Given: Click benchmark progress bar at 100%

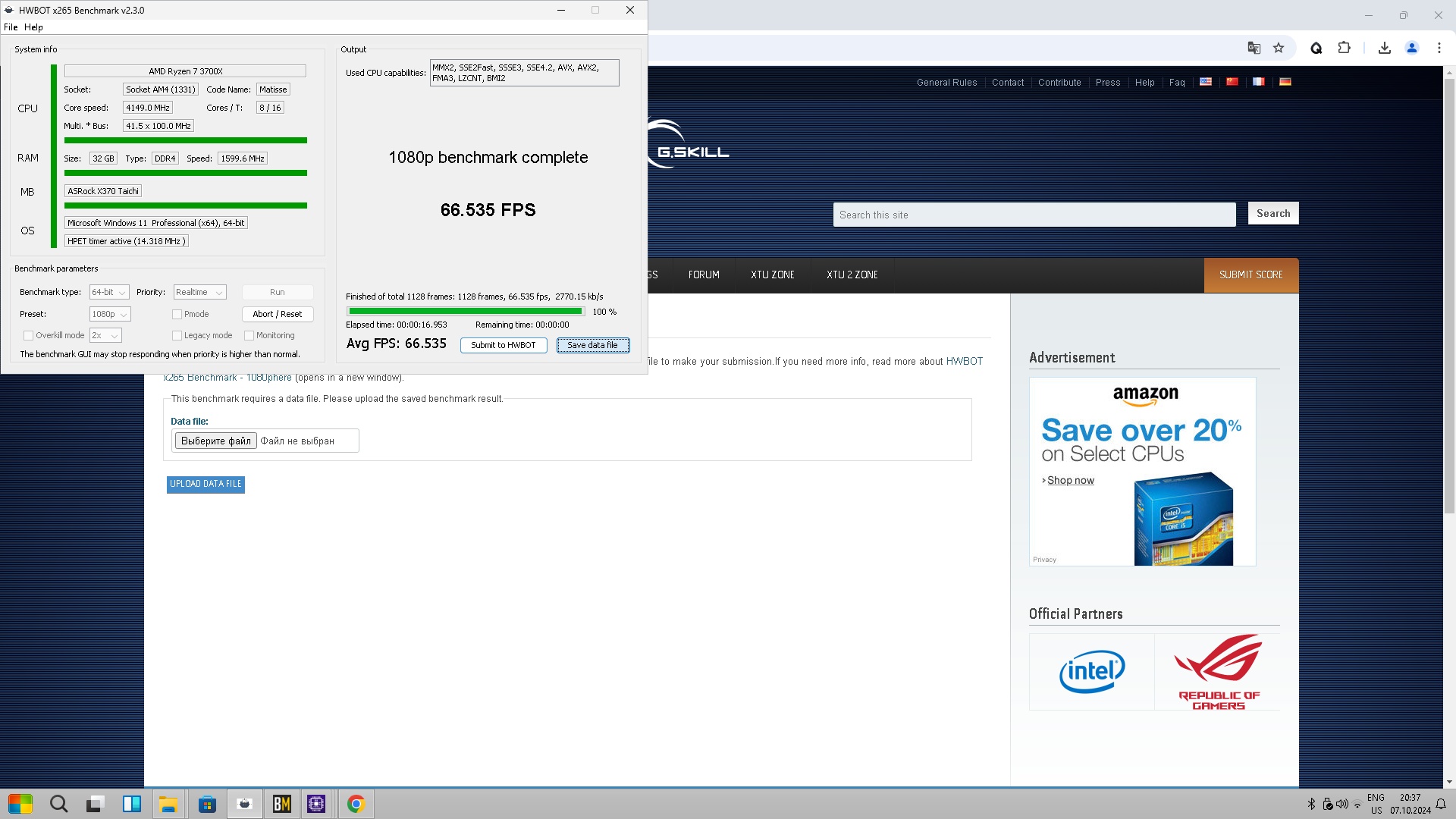Looking at the screenshot, I should tap(466, 312).
